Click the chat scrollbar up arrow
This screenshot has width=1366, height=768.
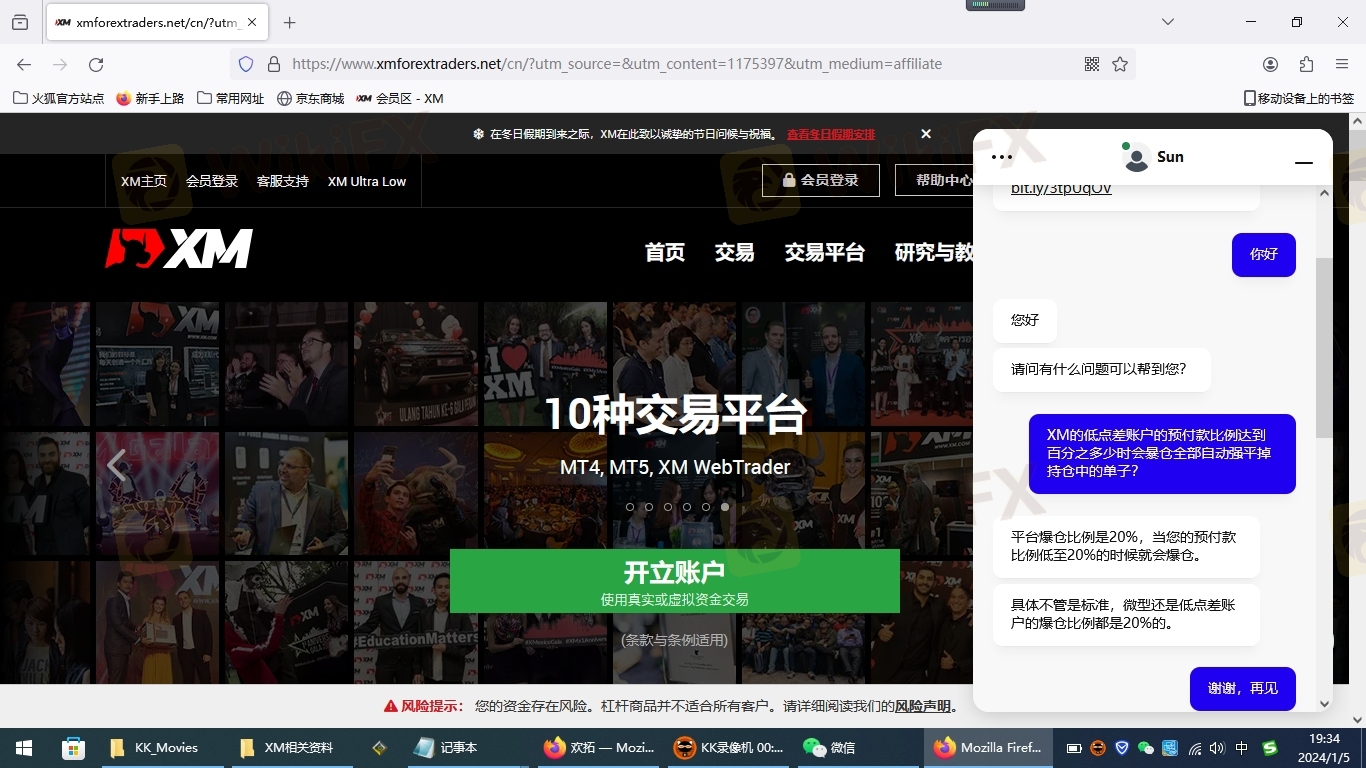tap(1324, 193)
